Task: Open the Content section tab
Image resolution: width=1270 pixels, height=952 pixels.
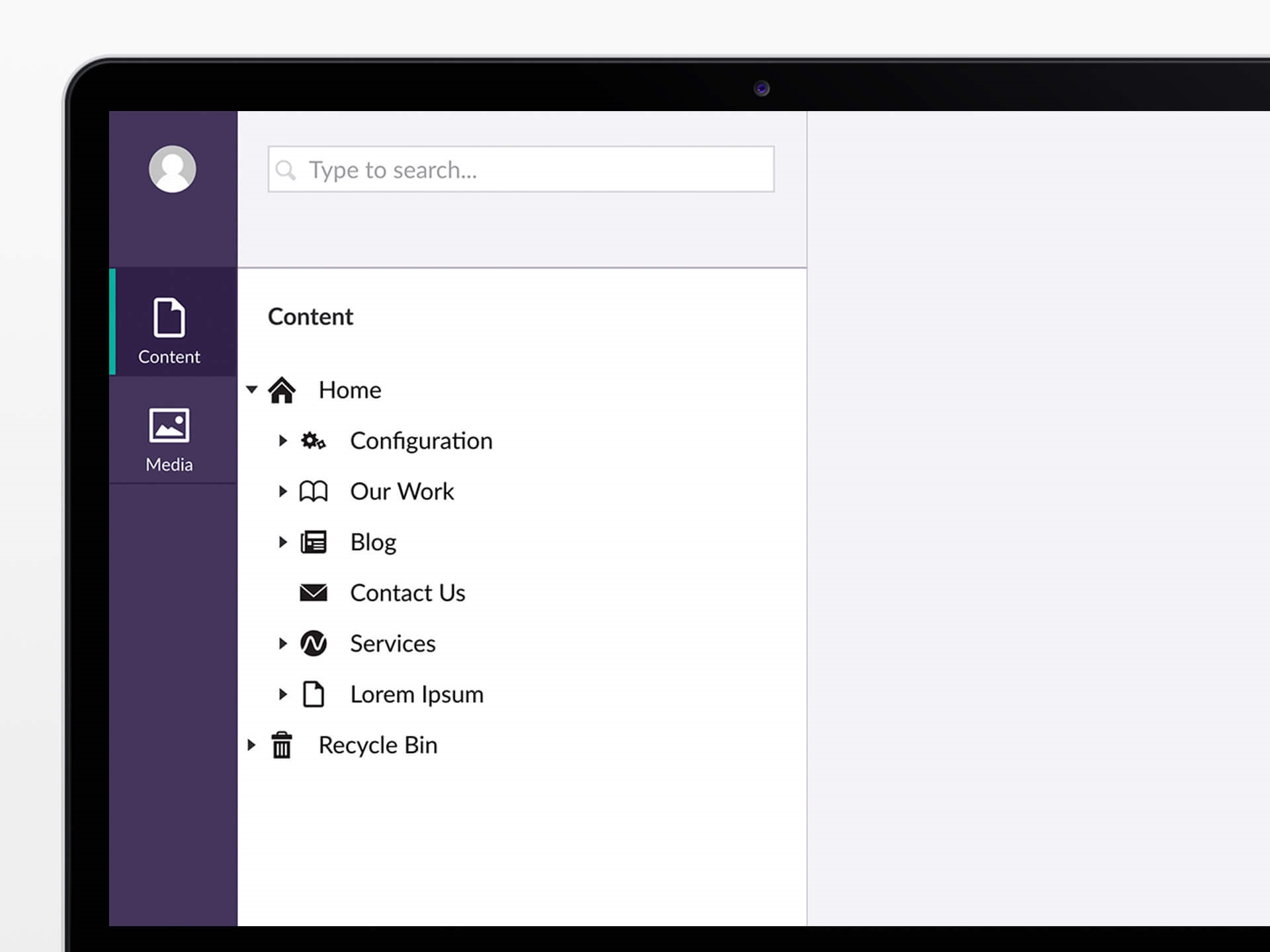Action: pyautogui.click(x=169, y=329)
